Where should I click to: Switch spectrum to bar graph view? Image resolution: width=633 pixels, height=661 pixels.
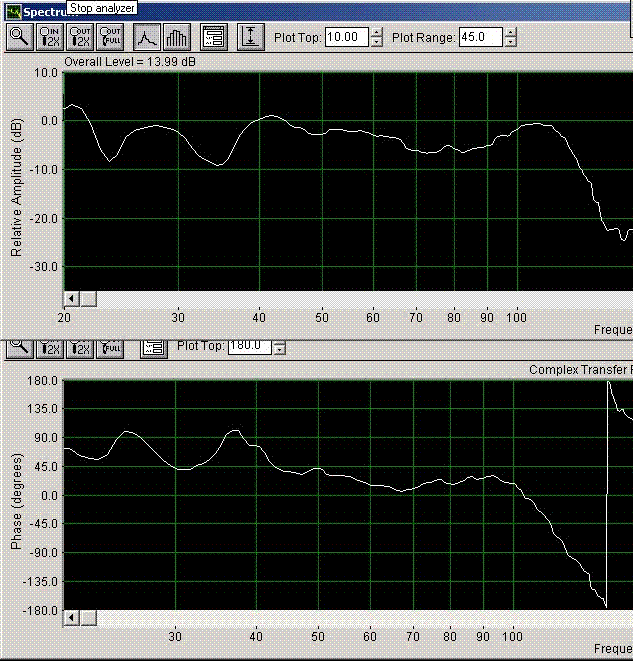pyautogui.click(x=177, y=37)
